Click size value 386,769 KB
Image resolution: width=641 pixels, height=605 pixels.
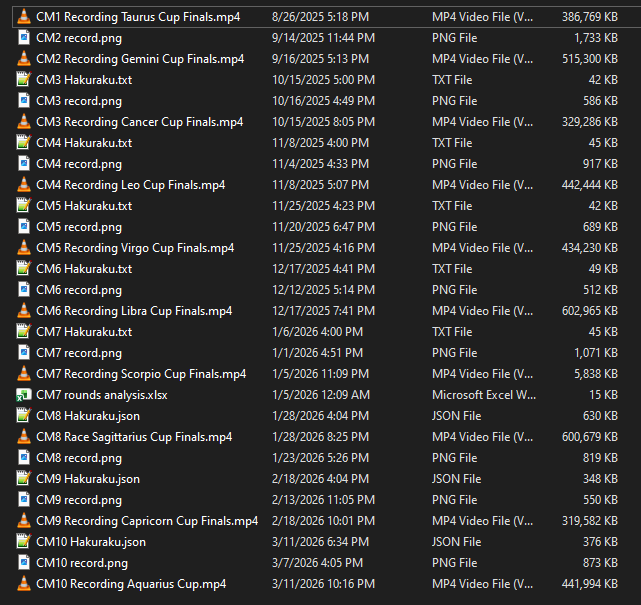(589, 17)
